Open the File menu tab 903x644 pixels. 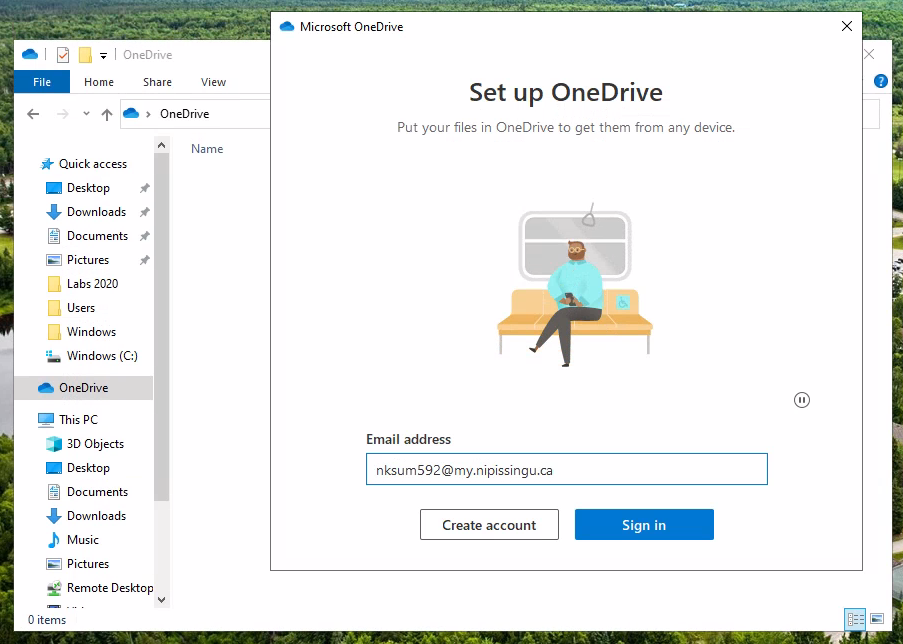(42, 82)
